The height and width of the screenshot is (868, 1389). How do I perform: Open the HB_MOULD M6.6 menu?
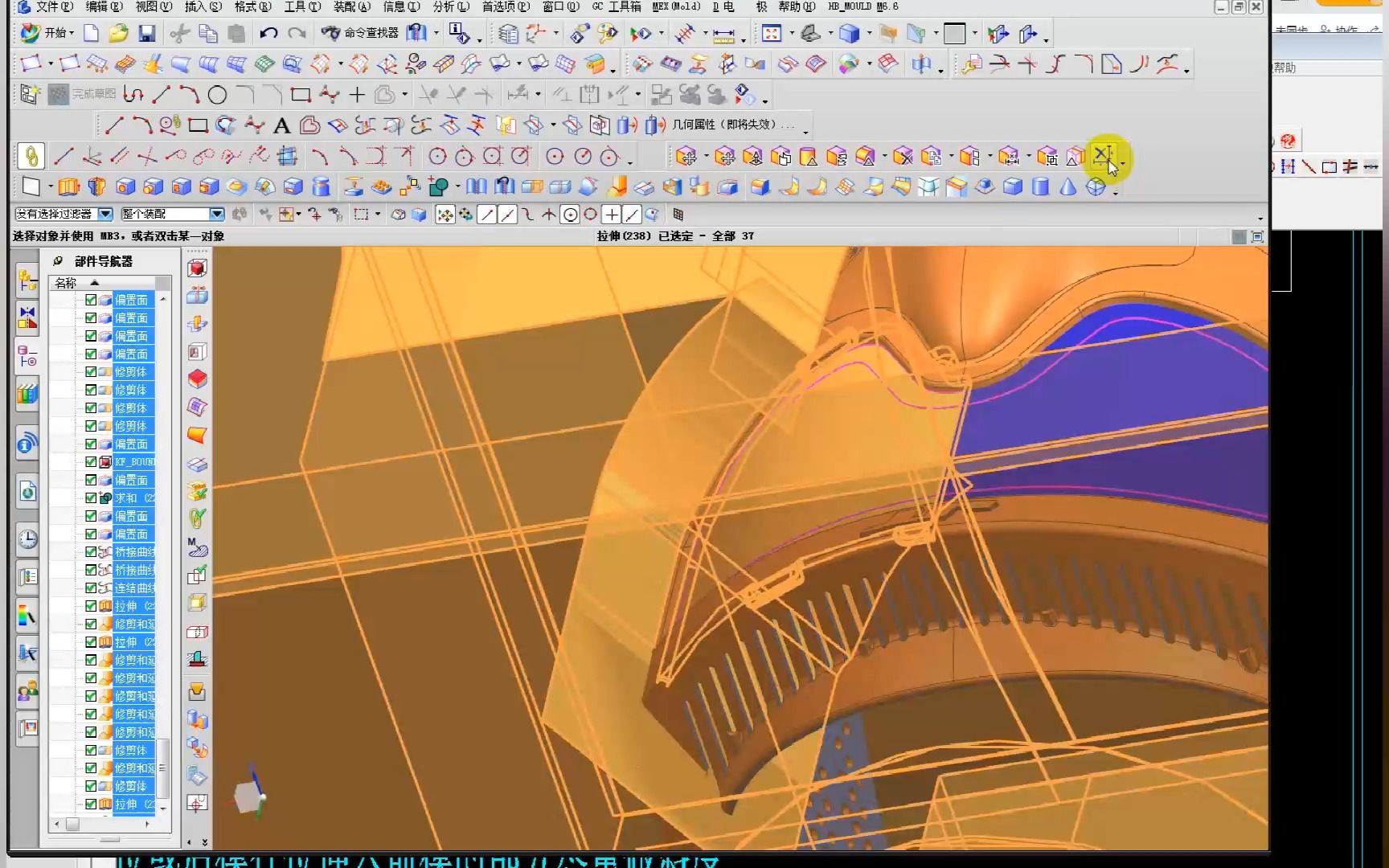click(863, 6)
